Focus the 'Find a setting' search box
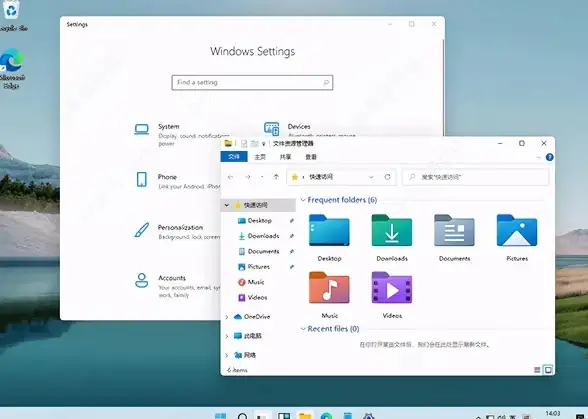The height and width of the screenshot is (419, 588). [x=252, y=83]
